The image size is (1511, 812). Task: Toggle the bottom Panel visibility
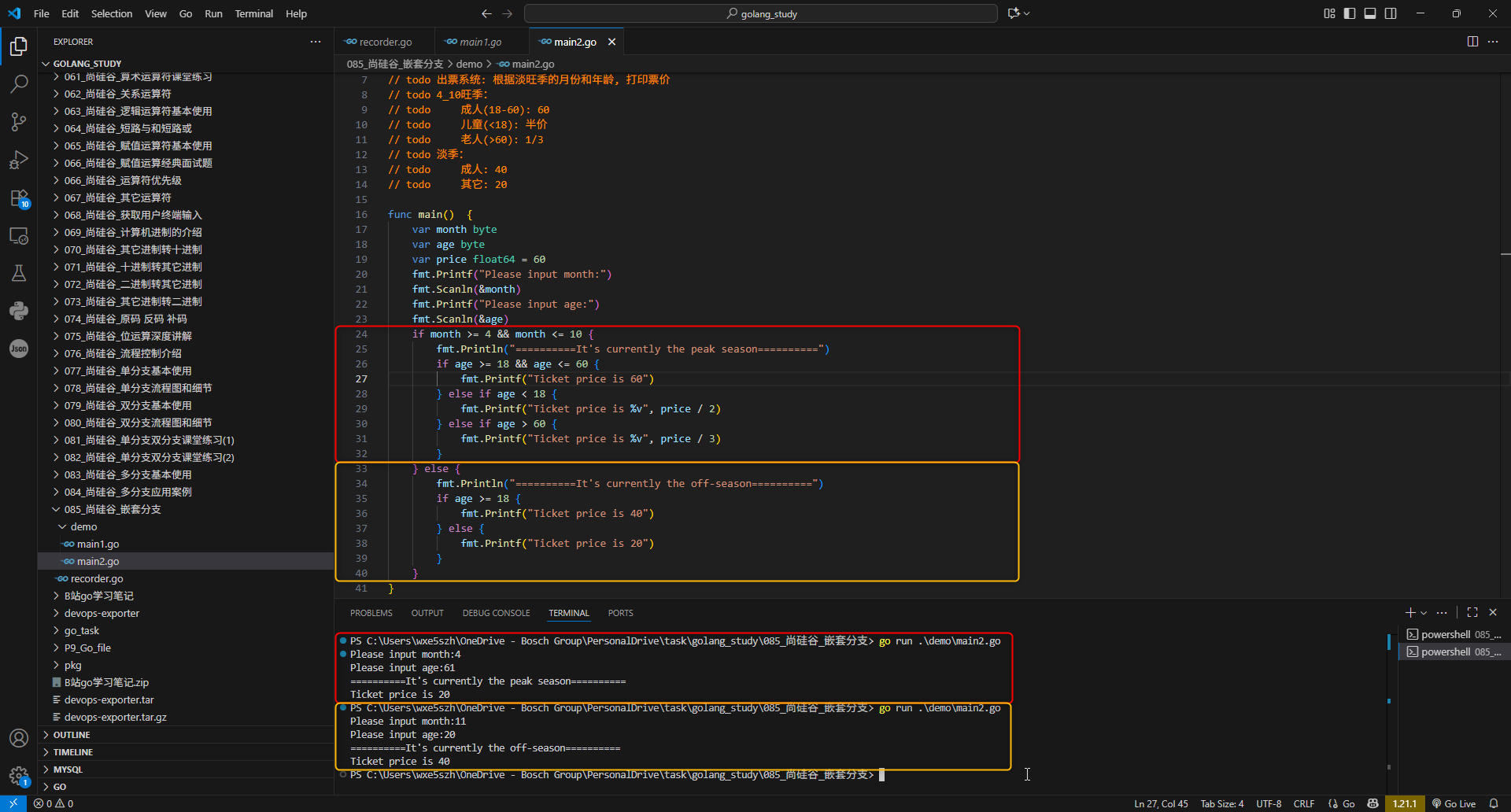click(x=1370, y=13)
